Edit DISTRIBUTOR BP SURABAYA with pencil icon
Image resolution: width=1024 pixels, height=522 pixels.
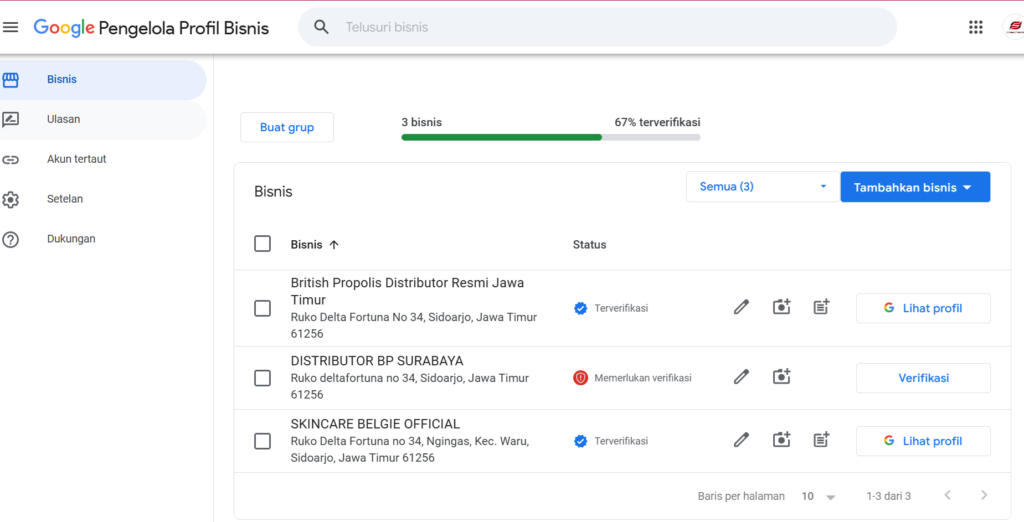[741, 377]
